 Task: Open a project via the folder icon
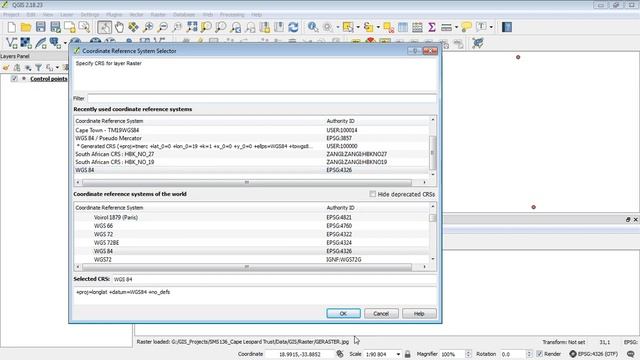[26, 27]
